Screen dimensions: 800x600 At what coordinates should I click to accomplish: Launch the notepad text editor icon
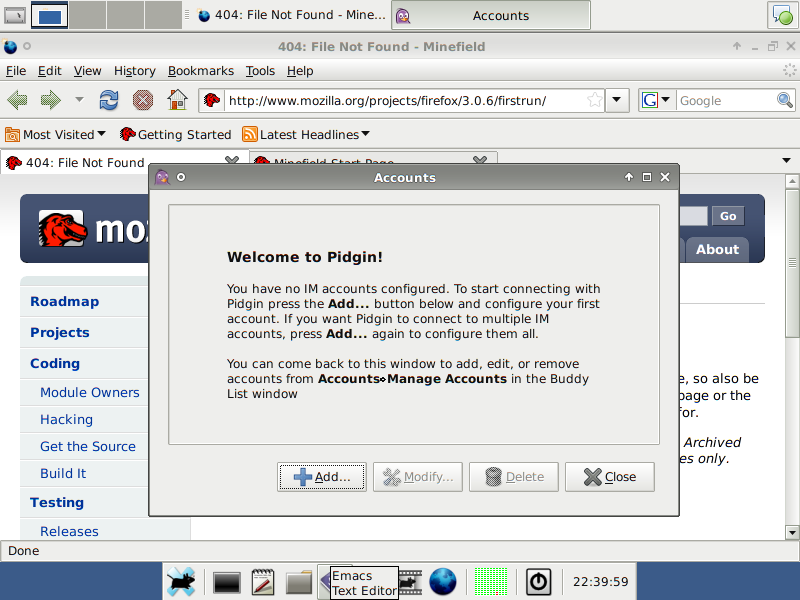click(x=263, y=582)
